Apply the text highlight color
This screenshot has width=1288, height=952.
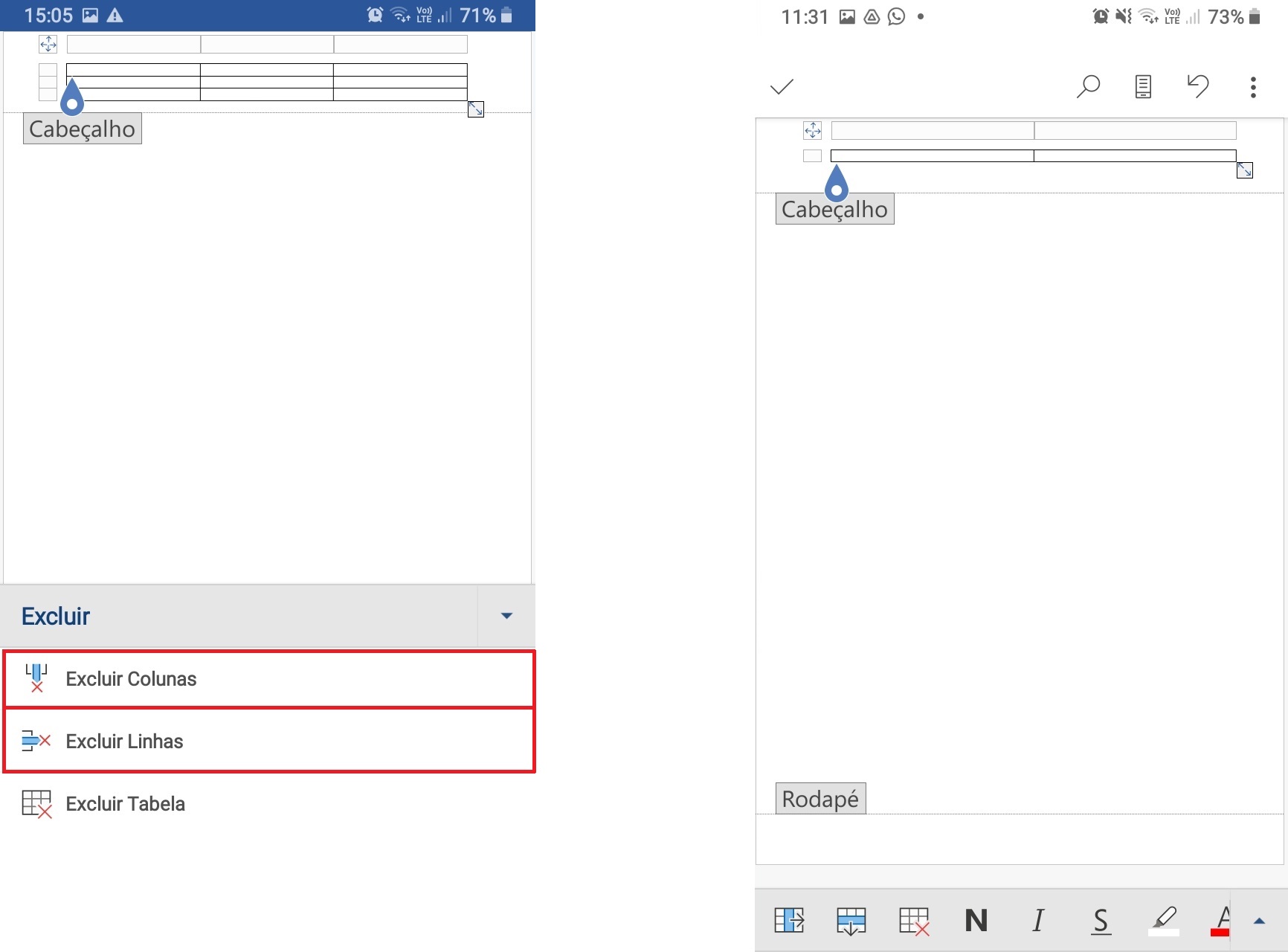click(x=1164, y=920)
